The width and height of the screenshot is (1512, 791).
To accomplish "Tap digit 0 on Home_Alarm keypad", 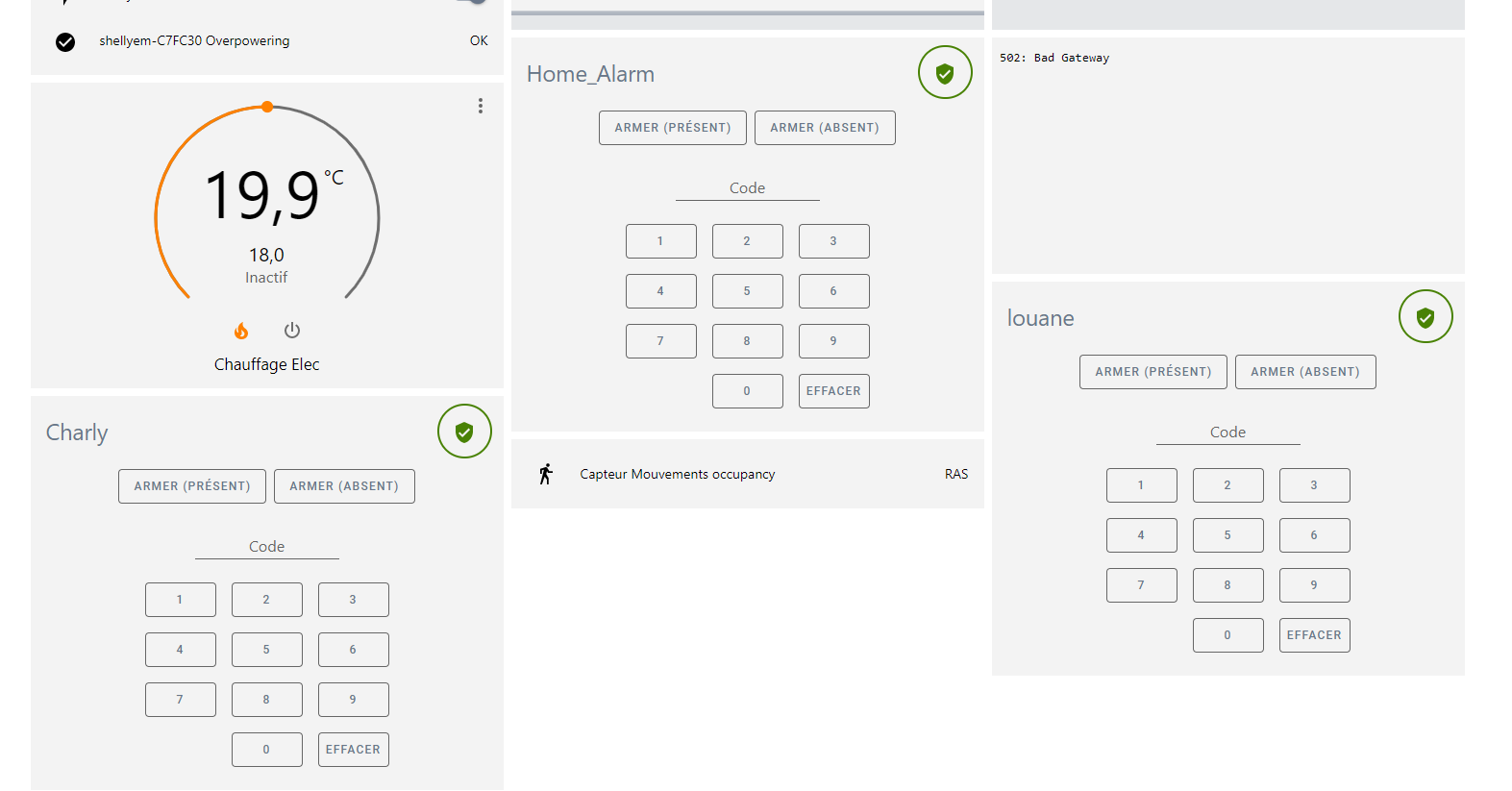I will (x=748, y=391).
